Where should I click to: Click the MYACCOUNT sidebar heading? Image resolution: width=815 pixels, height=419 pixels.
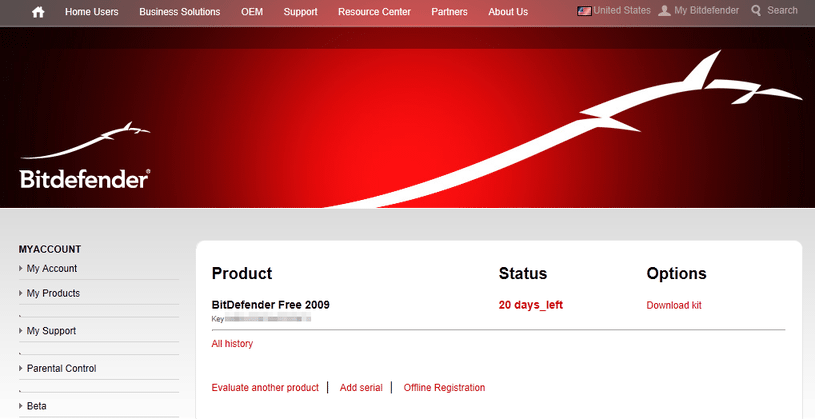click(x=50, y=250)
